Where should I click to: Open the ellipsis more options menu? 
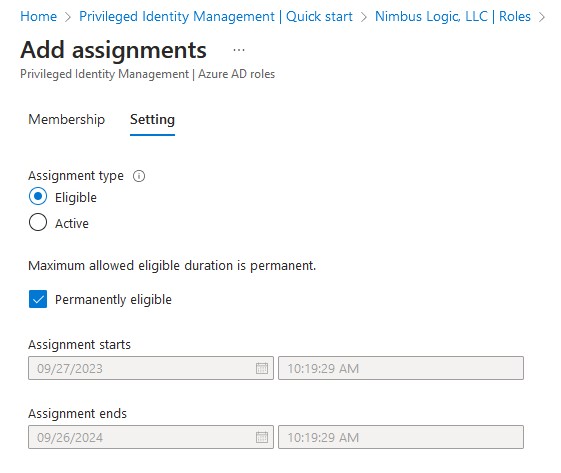[239, 50]
